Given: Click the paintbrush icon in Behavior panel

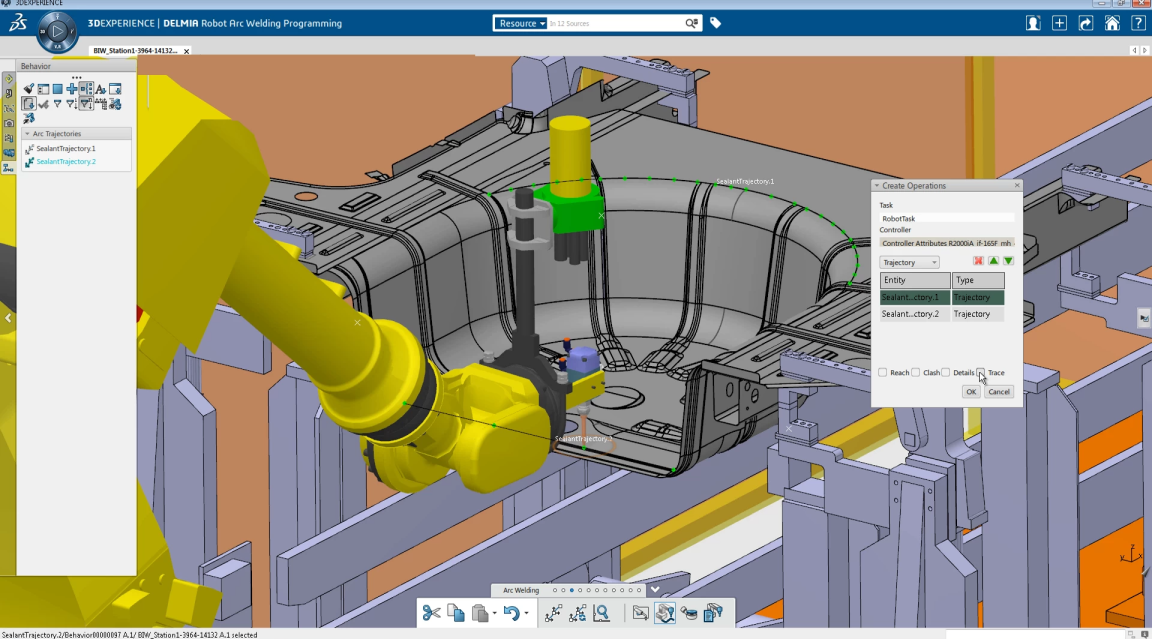Looking at the screenshot, I should pos(29,89).
